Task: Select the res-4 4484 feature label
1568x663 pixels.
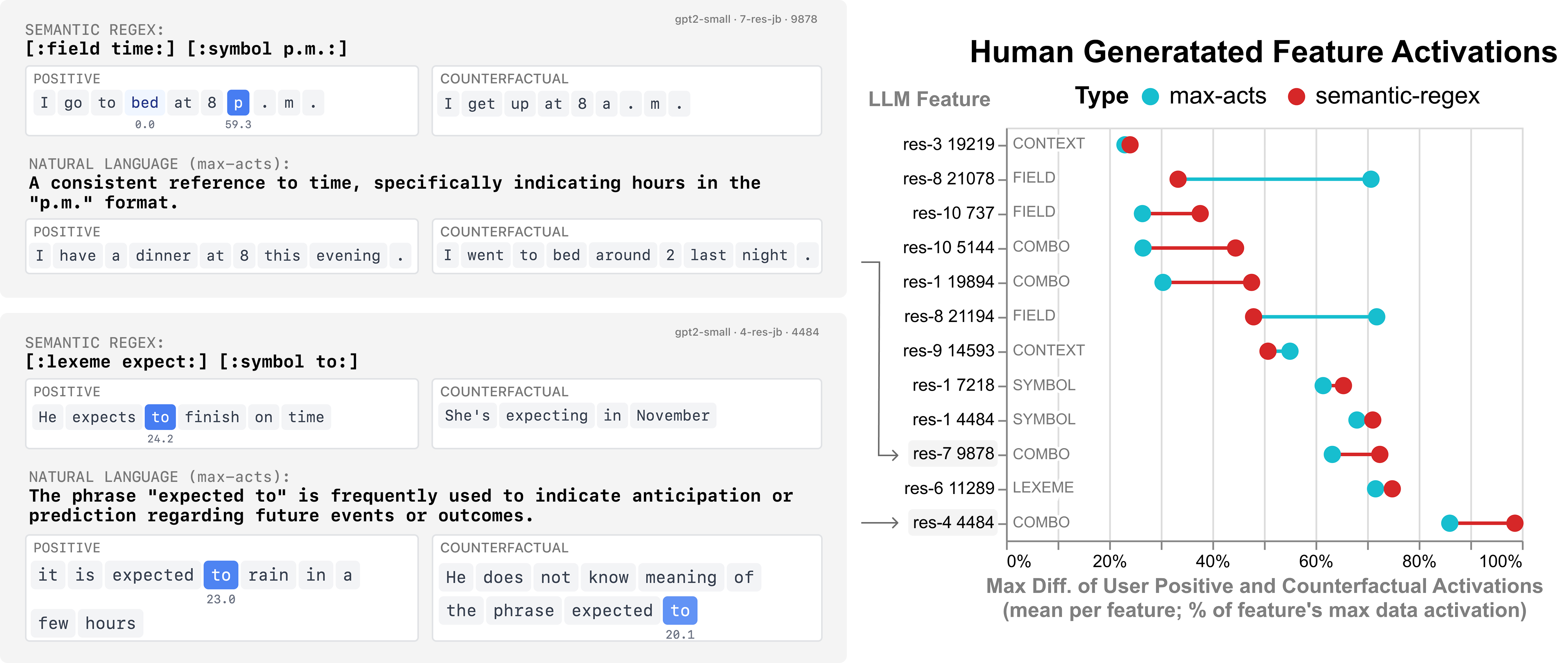Action: (953, 522)
